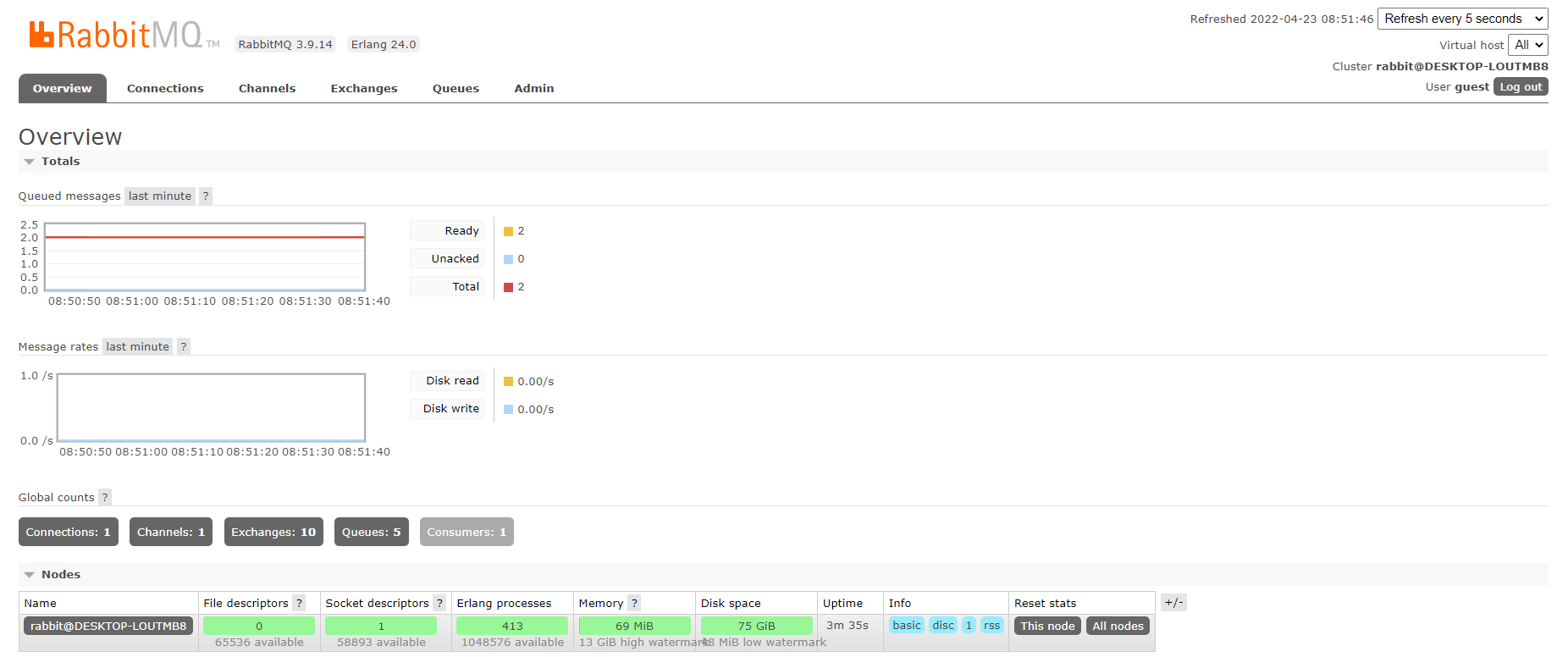
Task: Switch to the Admin tab
Action: tap(534, 88)
